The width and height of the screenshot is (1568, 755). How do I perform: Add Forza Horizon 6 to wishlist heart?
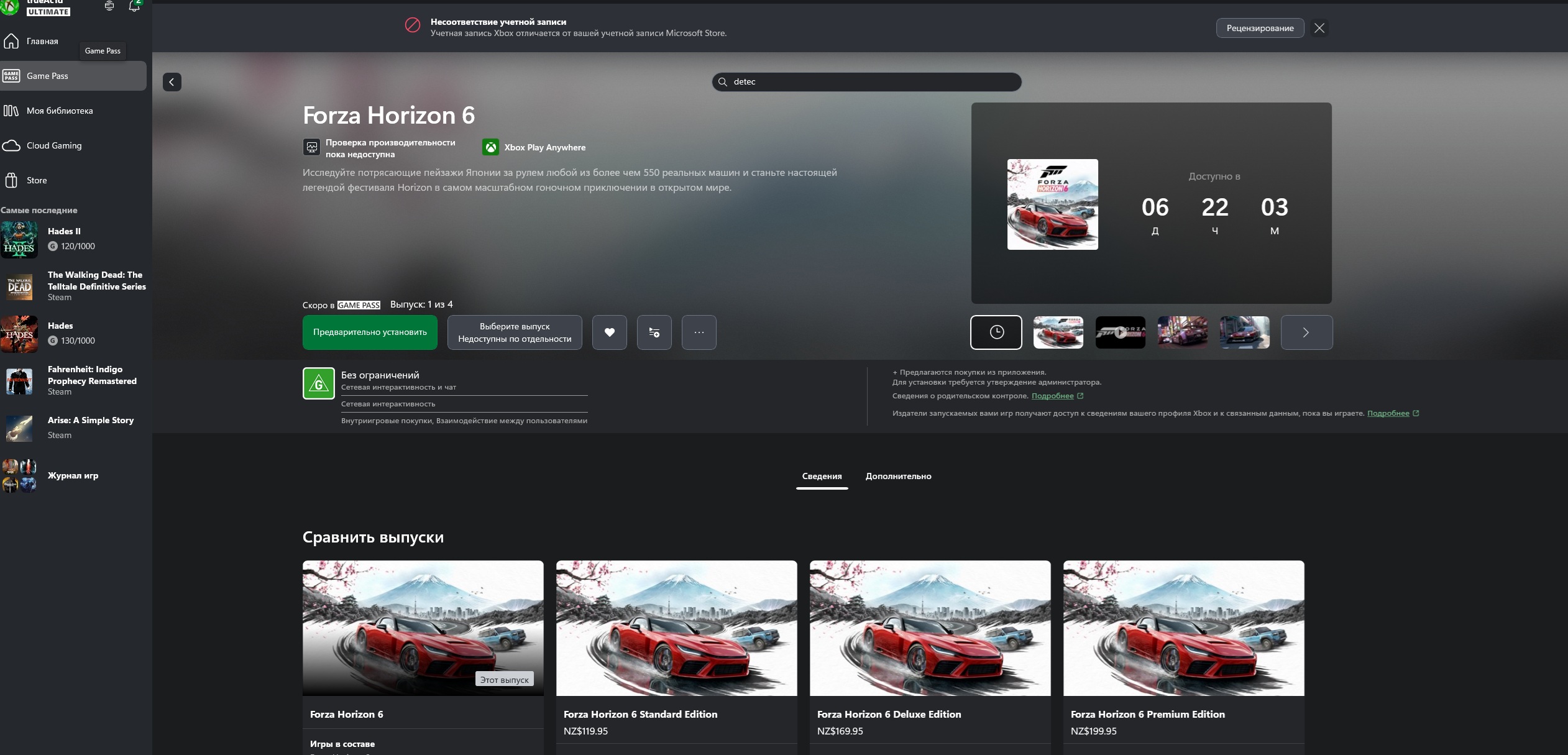[x=610, y=332]
